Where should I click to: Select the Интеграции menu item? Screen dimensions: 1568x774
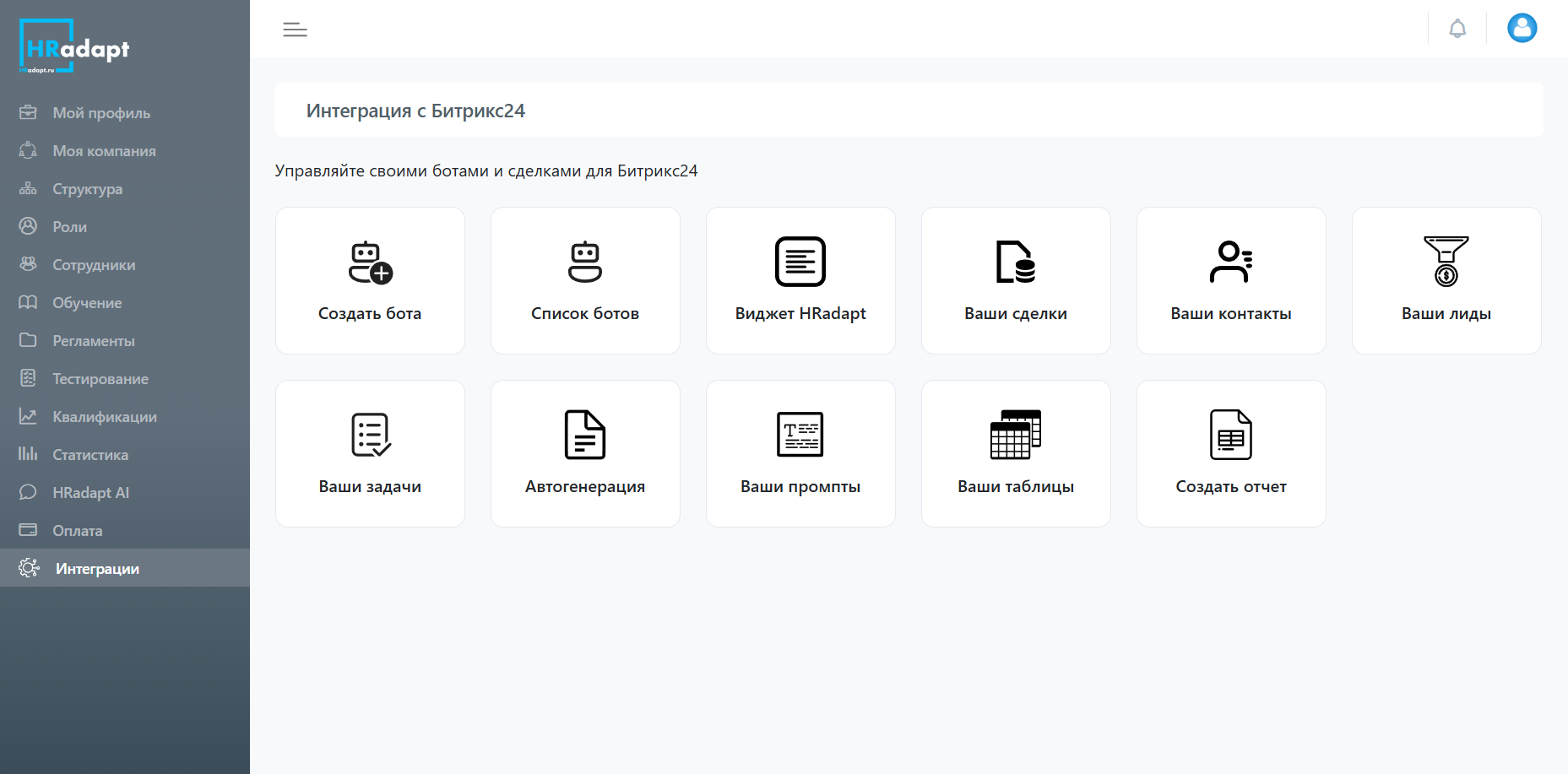[x=125, y=568]
